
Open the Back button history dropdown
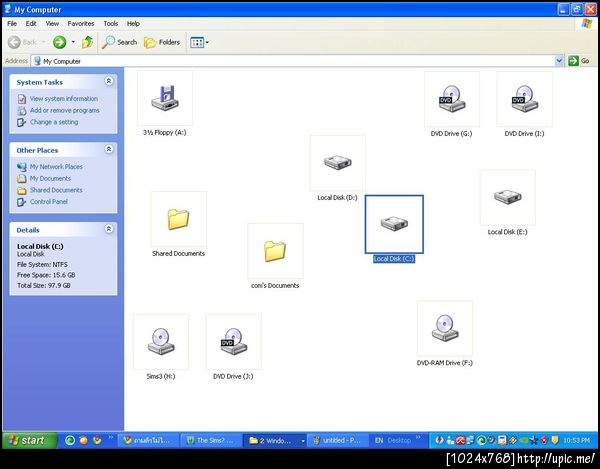click(44, 42)
